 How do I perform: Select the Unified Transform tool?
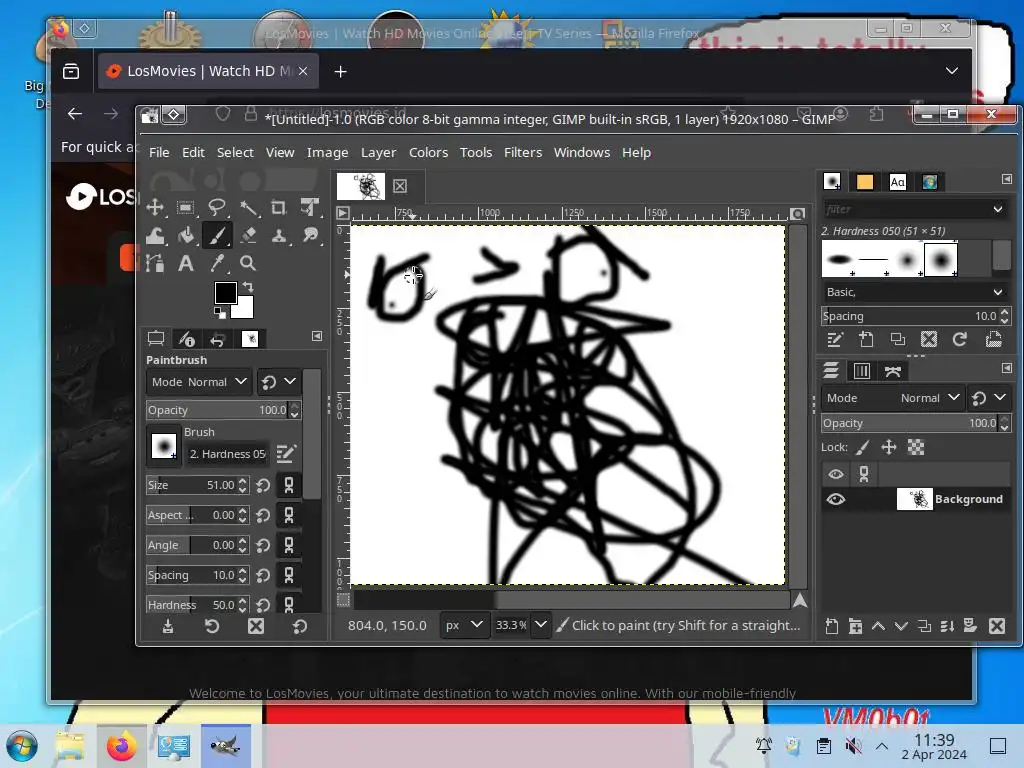[x=310, y=208]
